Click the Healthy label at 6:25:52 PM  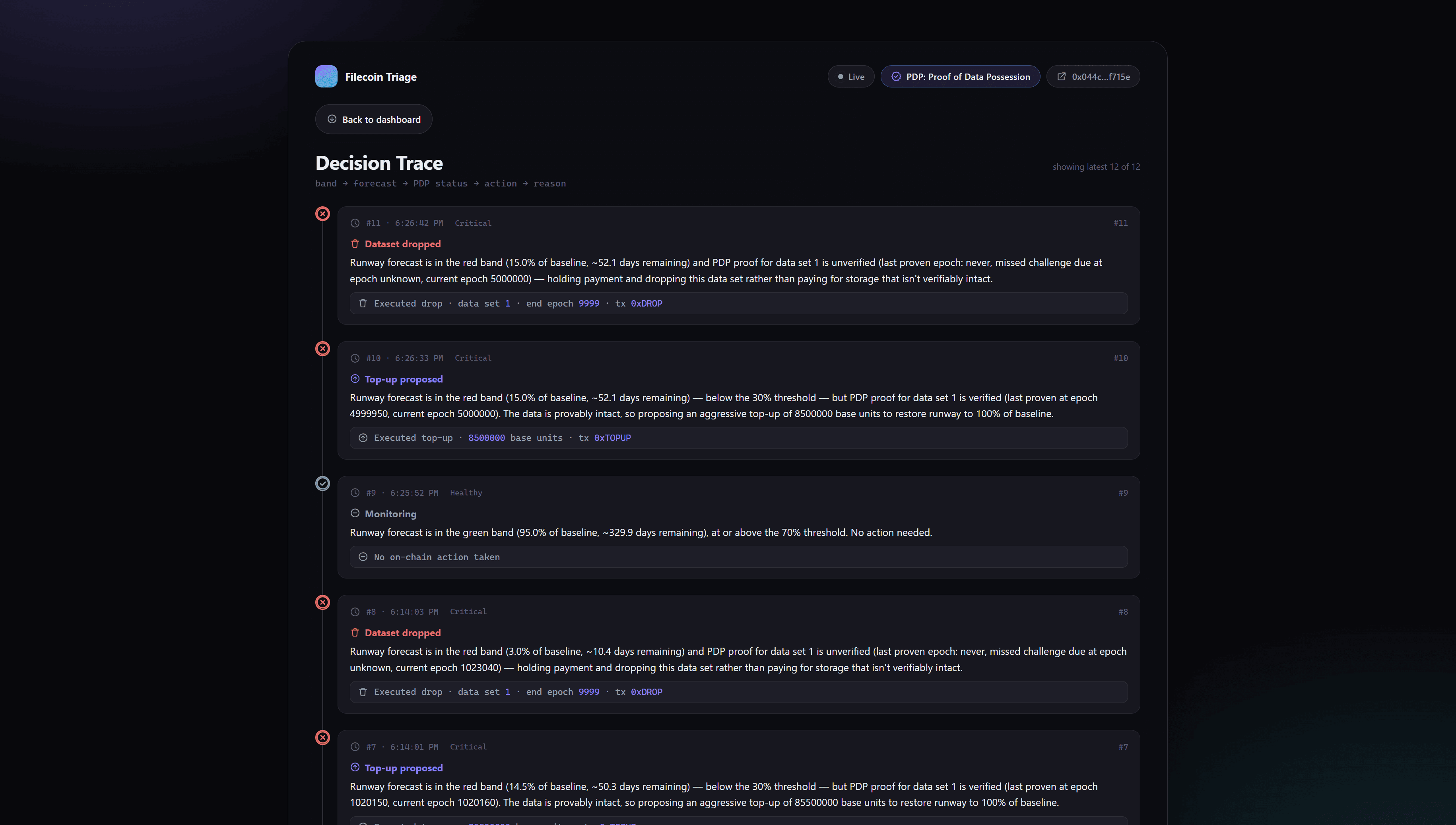466,493
